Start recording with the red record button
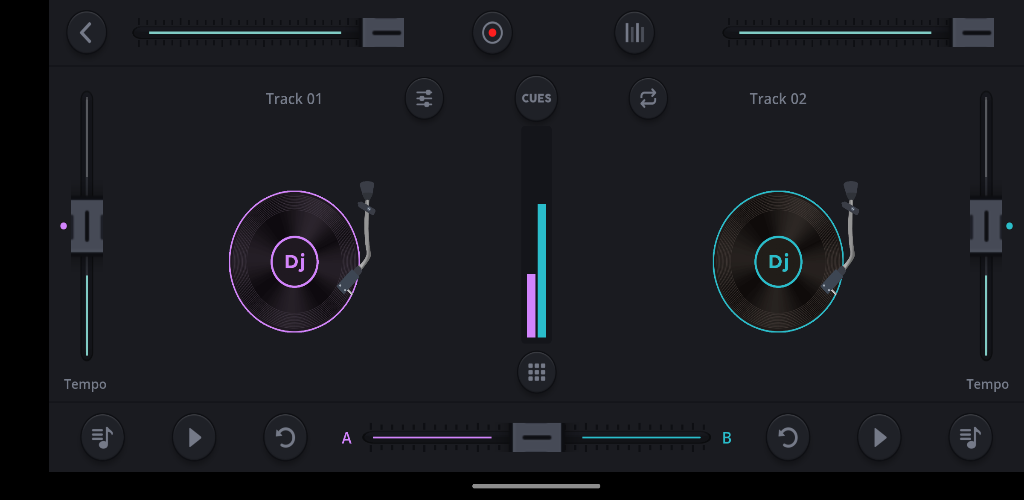This screenshot has width=1024, height=500. (x=492, y=32)
